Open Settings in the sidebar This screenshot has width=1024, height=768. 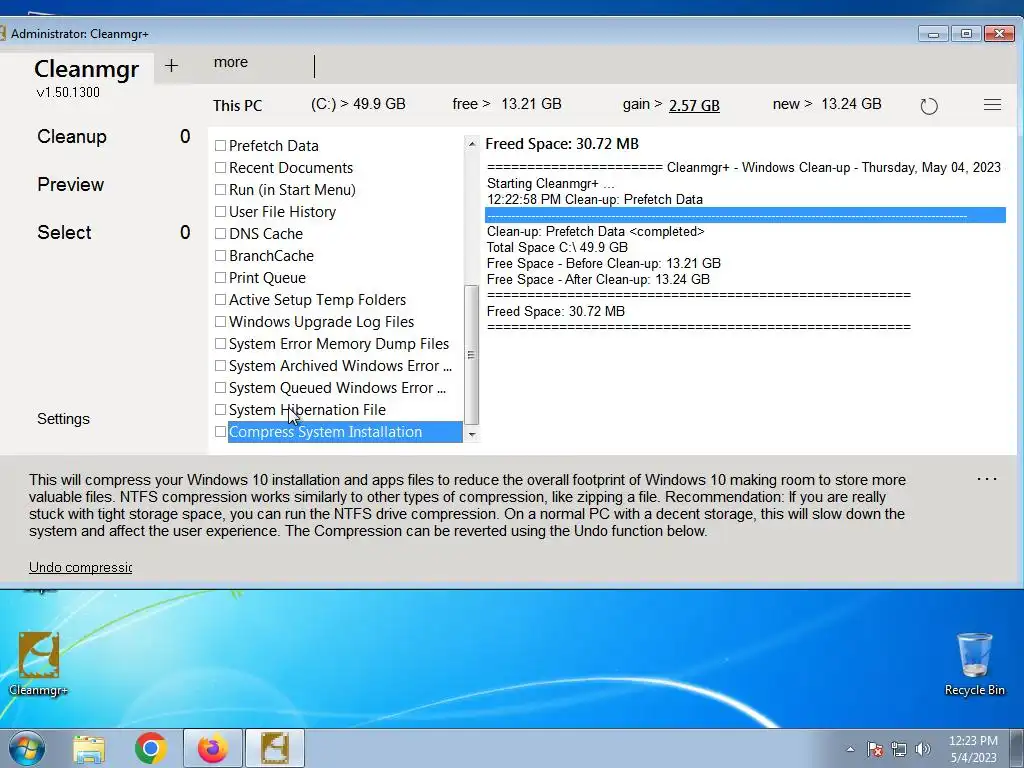63,419
